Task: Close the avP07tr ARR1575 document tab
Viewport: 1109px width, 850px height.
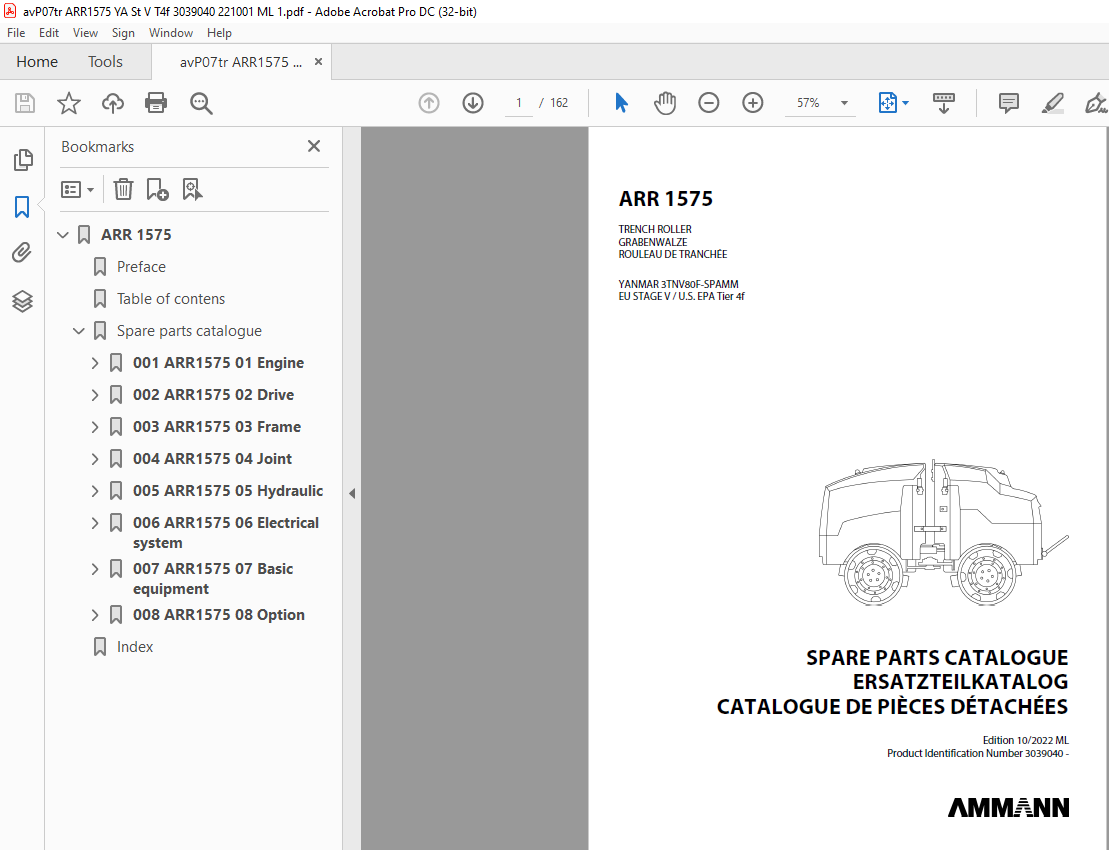Action: [318, 62]
